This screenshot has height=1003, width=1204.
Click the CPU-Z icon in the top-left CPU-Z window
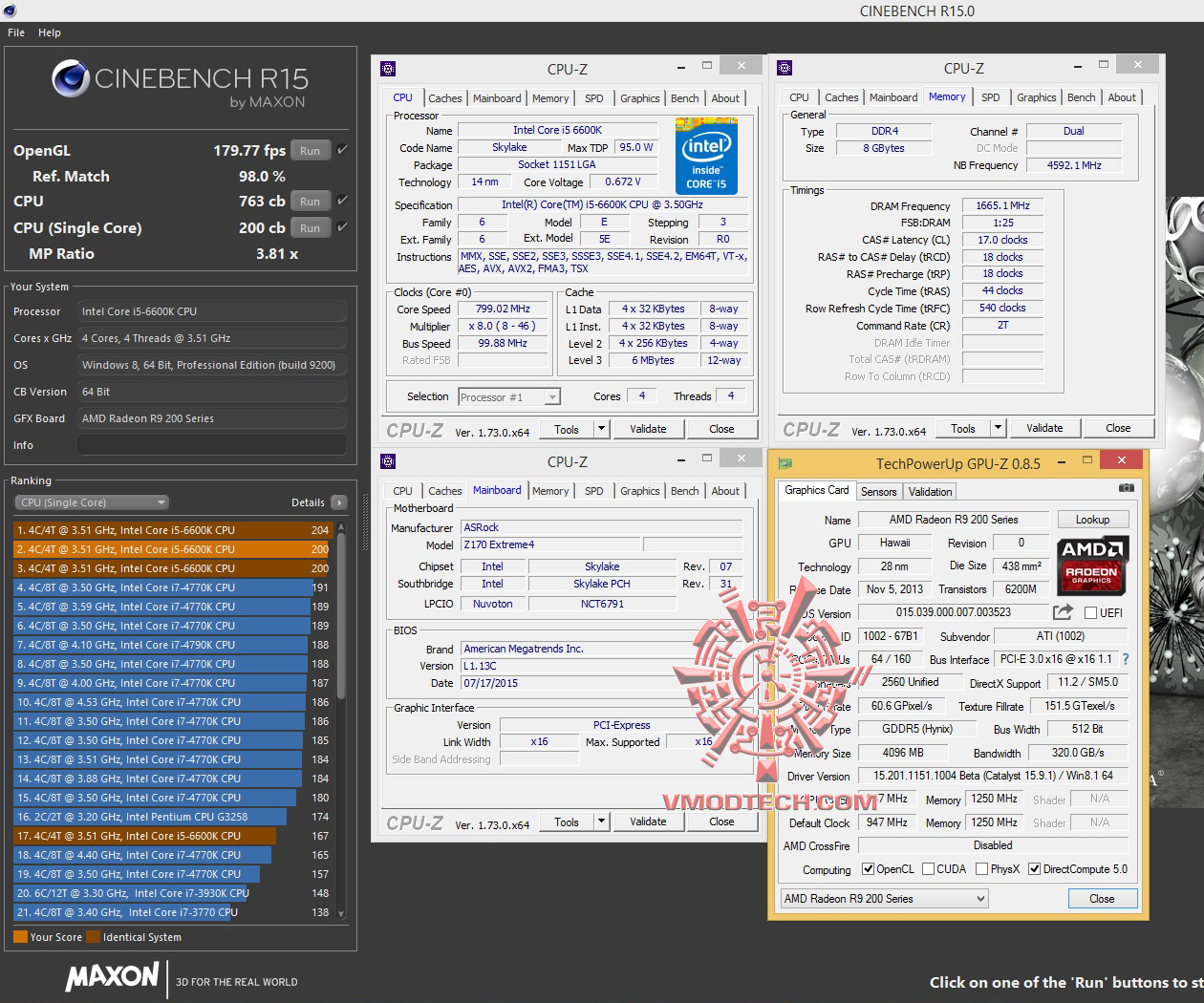tap(388, 69)
